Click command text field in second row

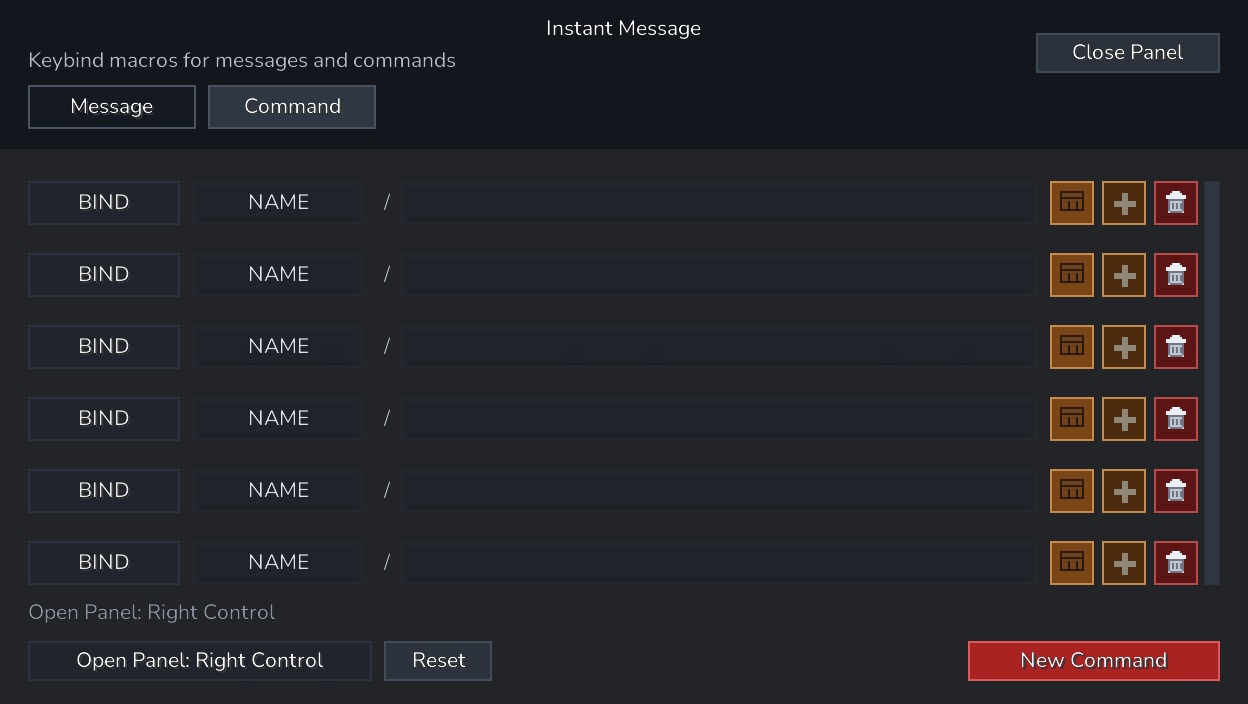718,275
